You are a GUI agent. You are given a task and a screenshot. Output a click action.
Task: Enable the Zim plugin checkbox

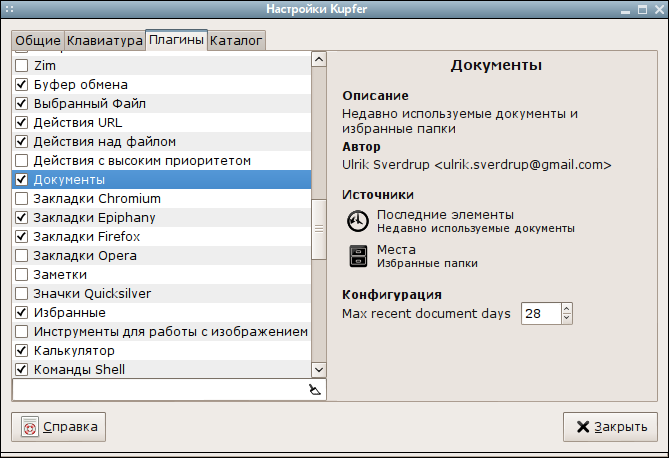[21, 65]
